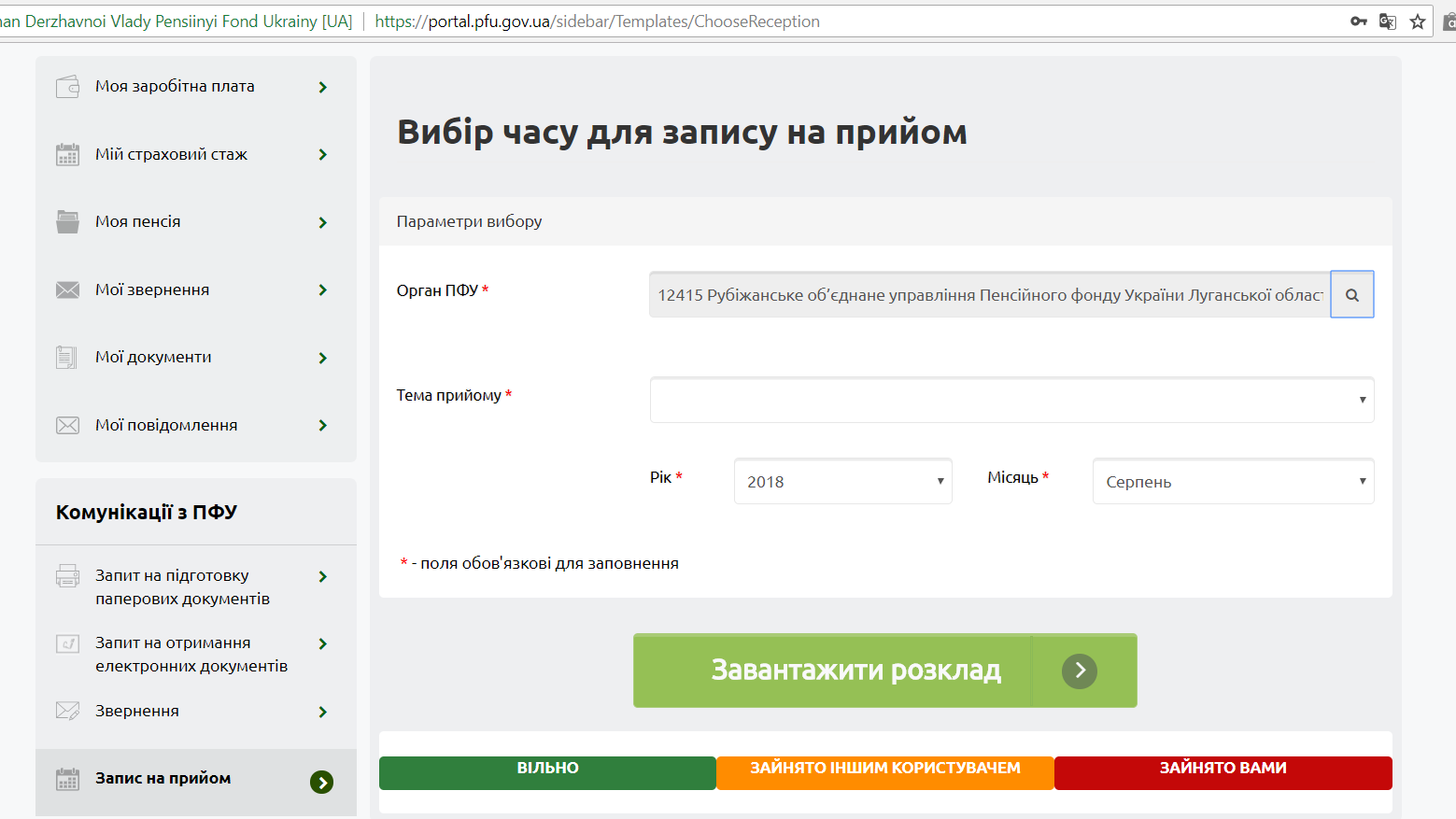Screen dimensions: 1456x819
Task: Select Мої повідомлення sidebar entry
Action: 166,426
